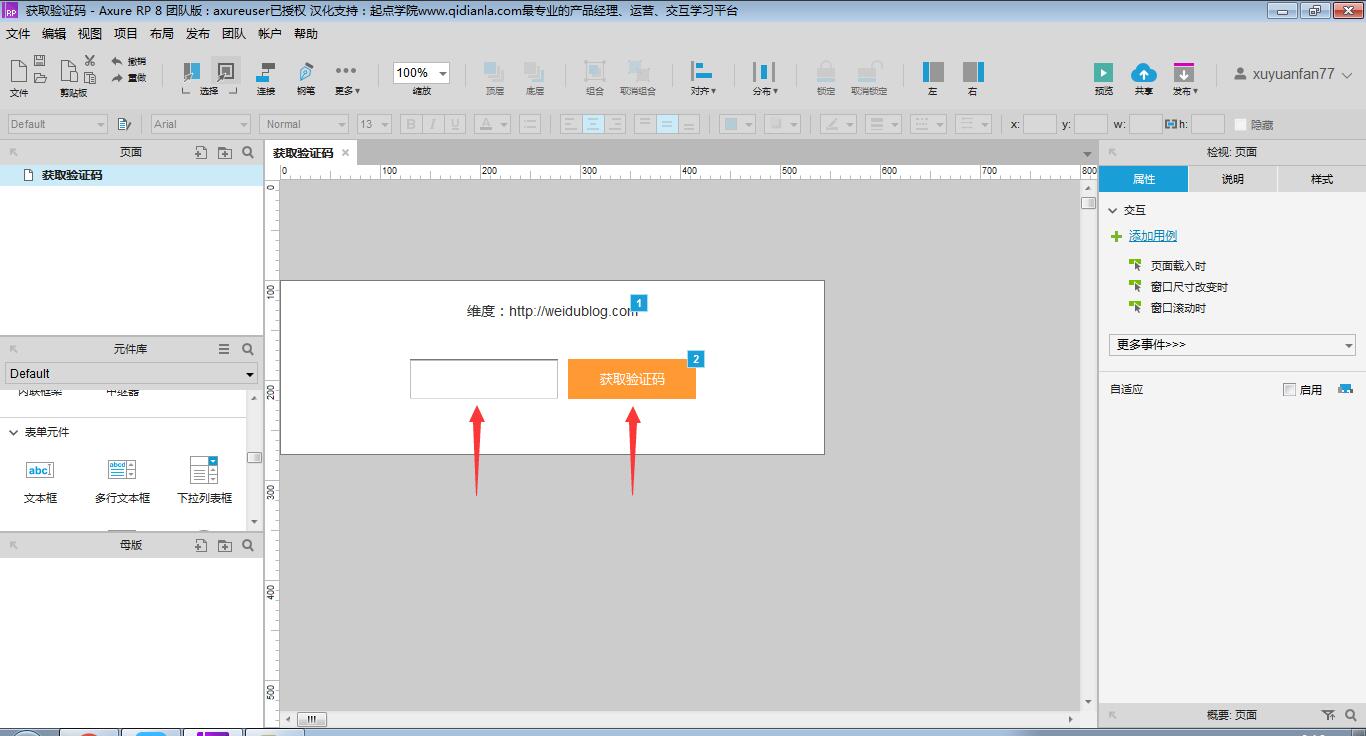This screenshot has width=1366, height=736.
Task: Toggle underline formatting
Action: coord(455,124)
